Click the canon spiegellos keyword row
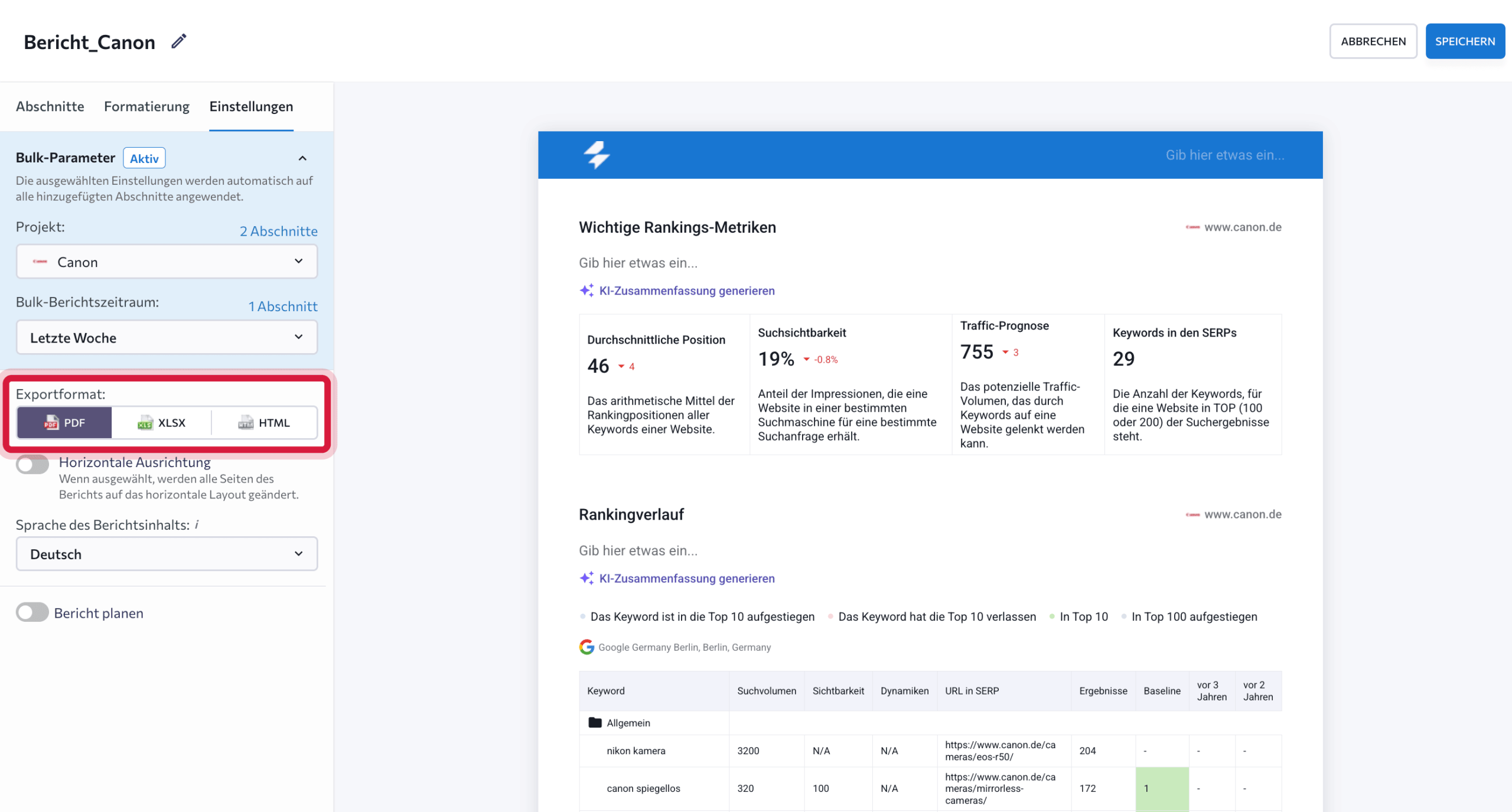1512x812 pixels. click(x=930, y=789)
